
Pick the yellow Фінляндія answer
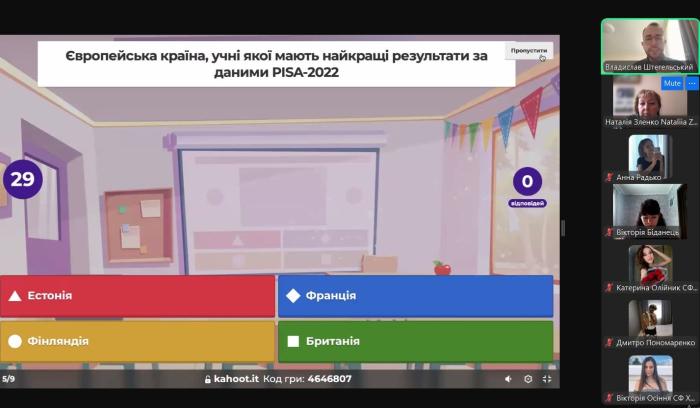point(138,341)
